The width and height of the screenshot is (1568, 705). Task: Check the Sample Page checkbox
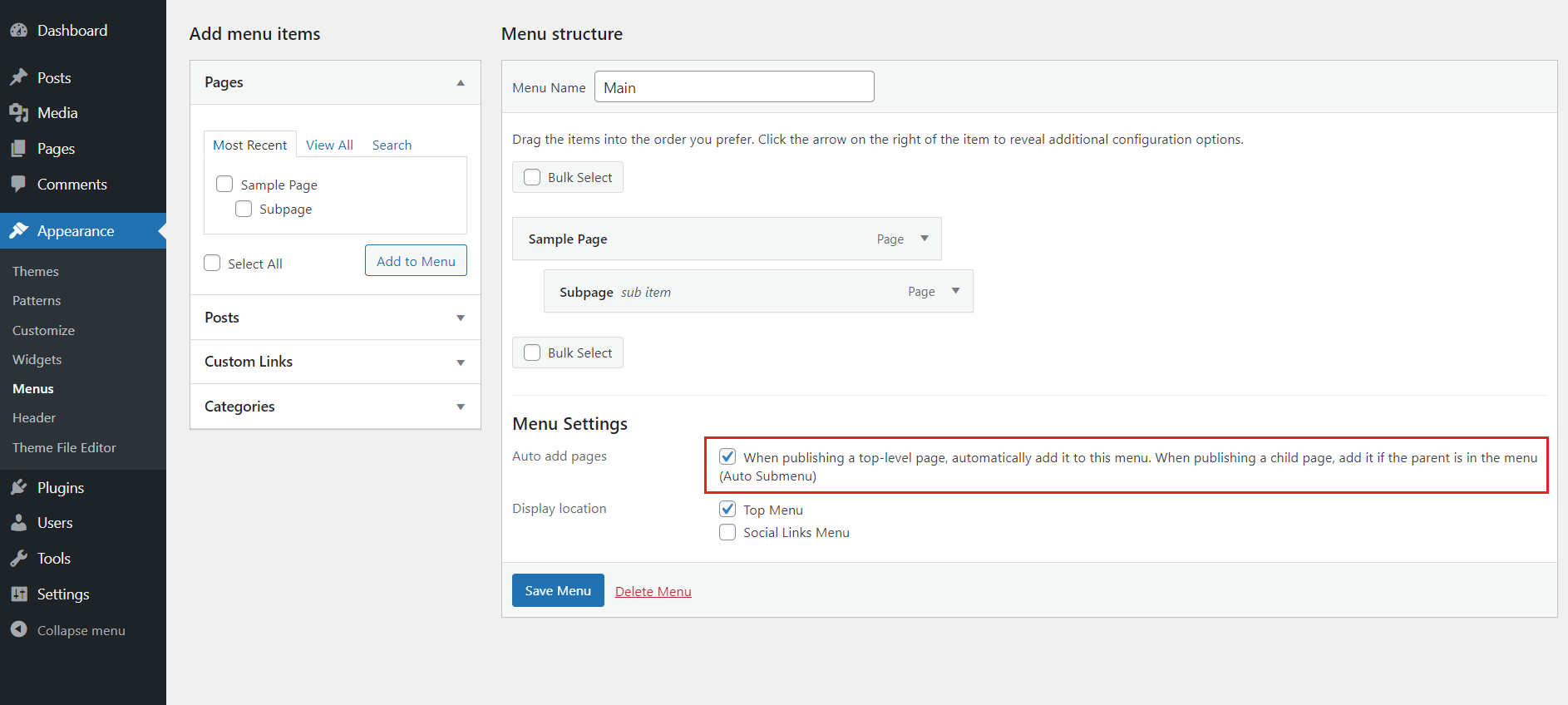[224, 184]
